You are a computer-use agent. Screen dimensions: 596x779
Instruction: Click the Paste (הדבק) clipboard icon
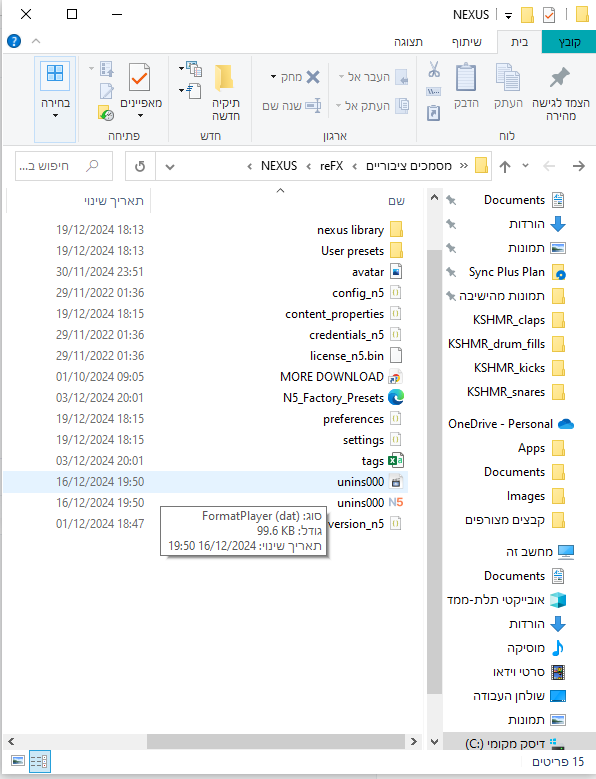point(466,77)
